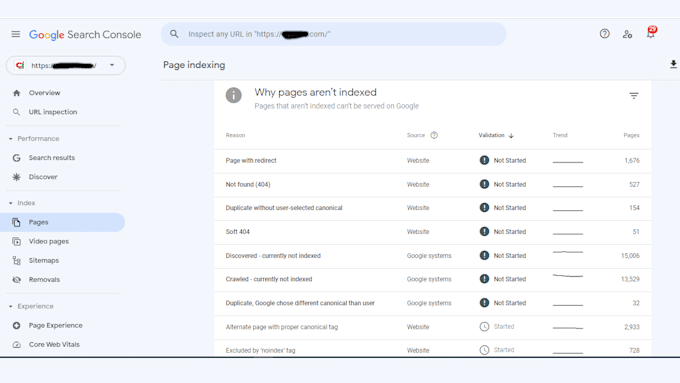This screenshot has height=383, width=680.
Task: Open user management settings icon
Action: [x=627, y=34]
